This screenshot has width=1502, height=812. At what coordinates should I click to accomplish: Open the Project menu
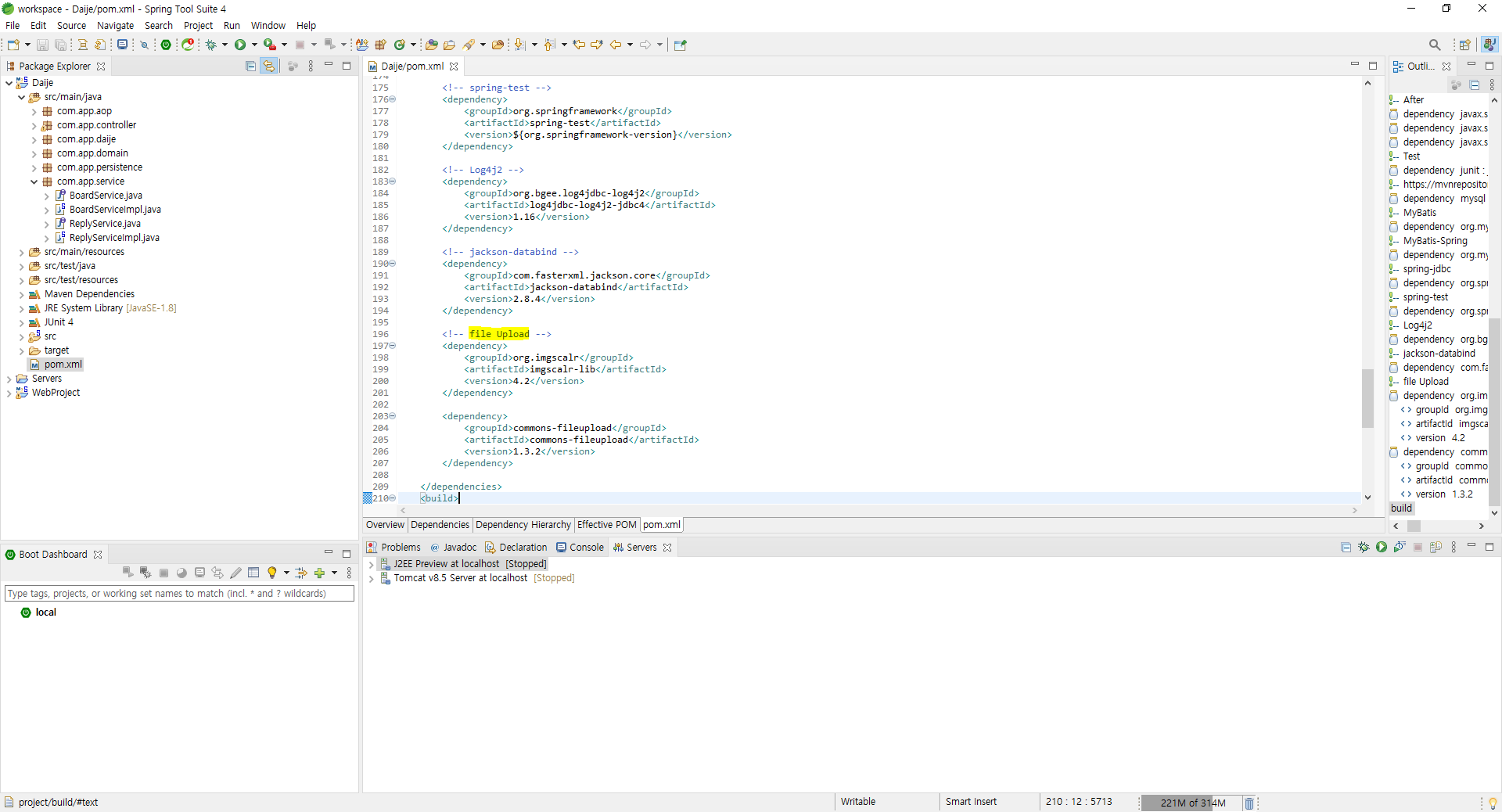click(x=198, y=26)
